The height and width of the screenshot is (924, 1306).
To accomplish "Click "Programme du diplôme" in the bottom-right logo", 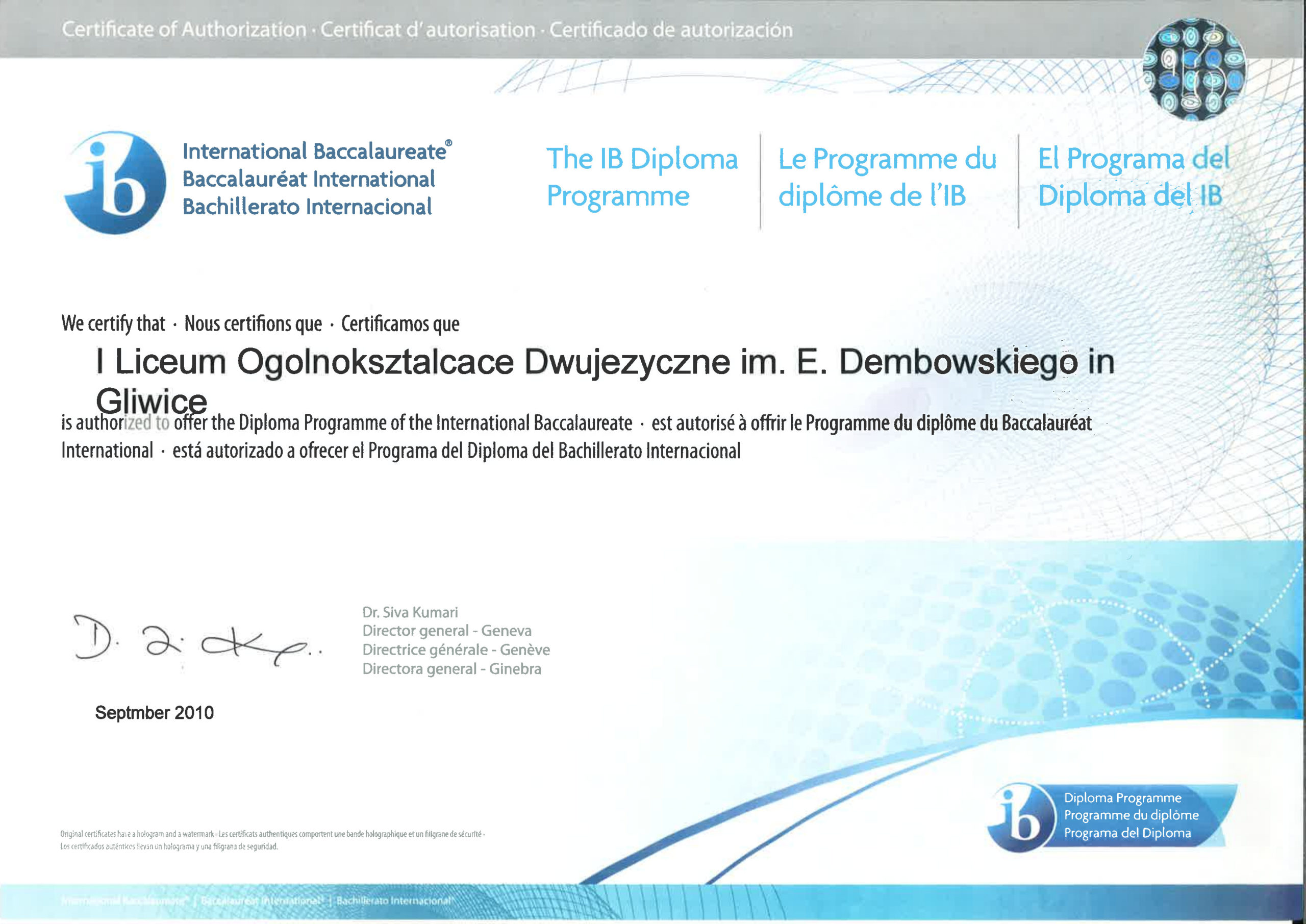I will coord(1132,815).
